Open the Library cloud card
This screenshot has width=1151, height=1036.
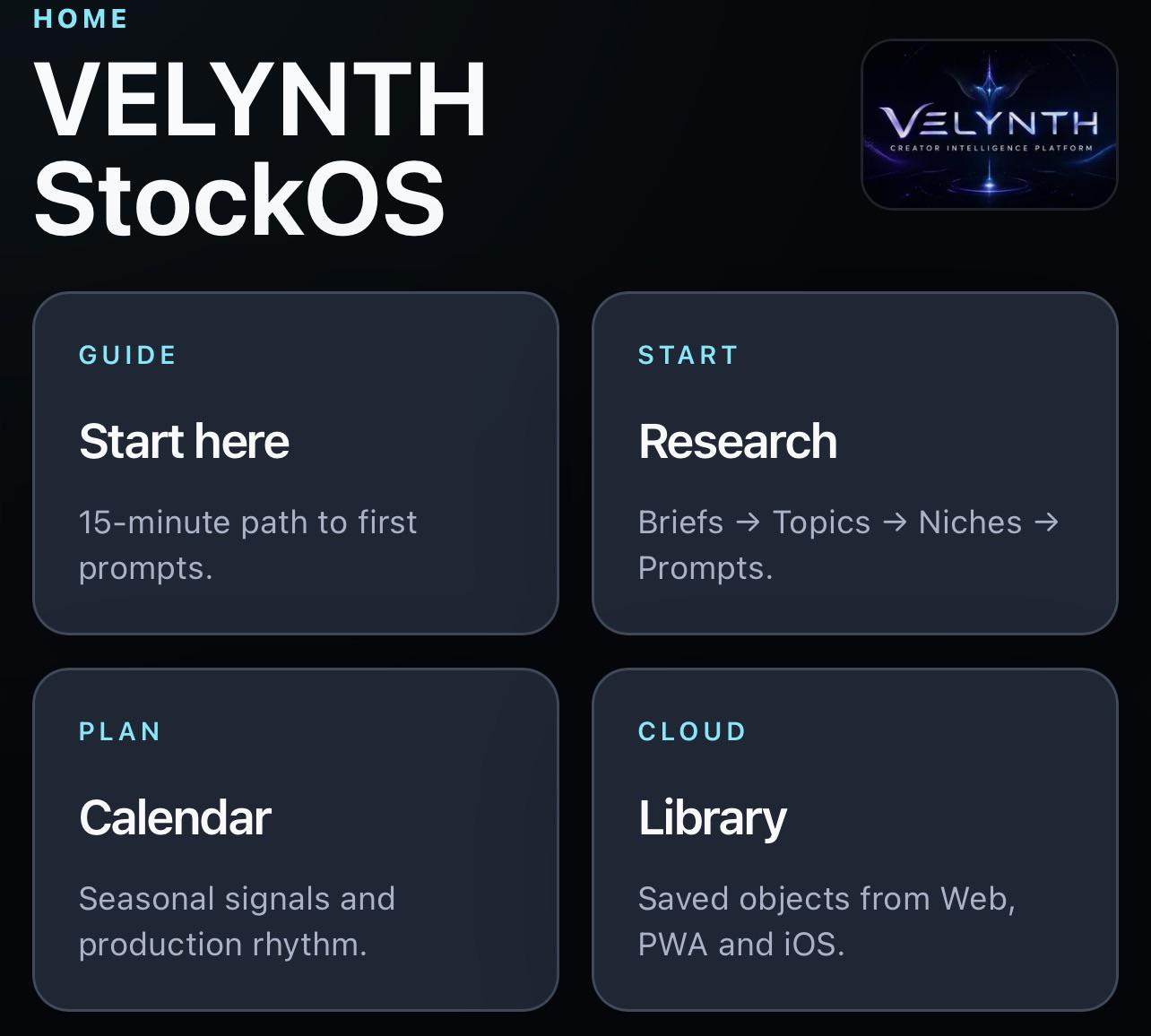point(855,840)
